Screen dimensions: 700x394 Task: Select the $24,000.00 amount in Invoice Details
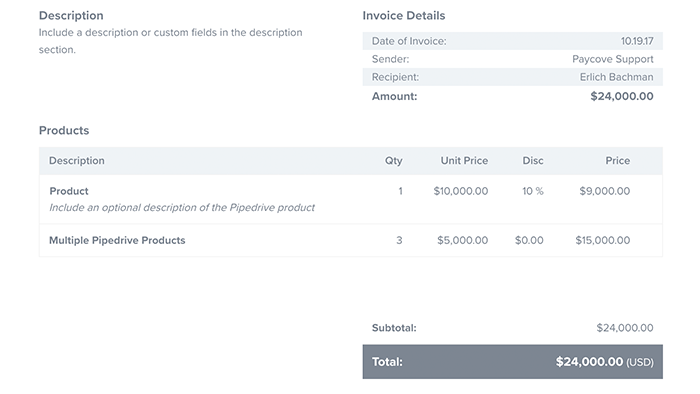(x=622, y=96)
